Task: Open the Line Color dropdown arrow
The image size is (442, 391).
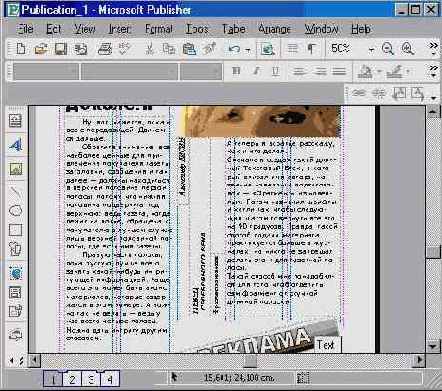Action: click(x=408, y=71)
